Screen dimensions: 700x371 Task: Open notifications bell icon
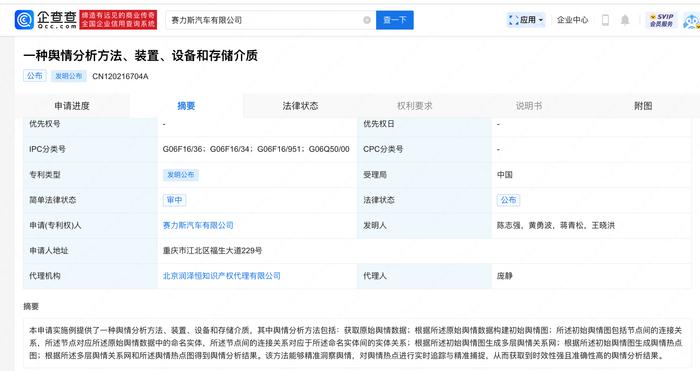tap(625, 20)
